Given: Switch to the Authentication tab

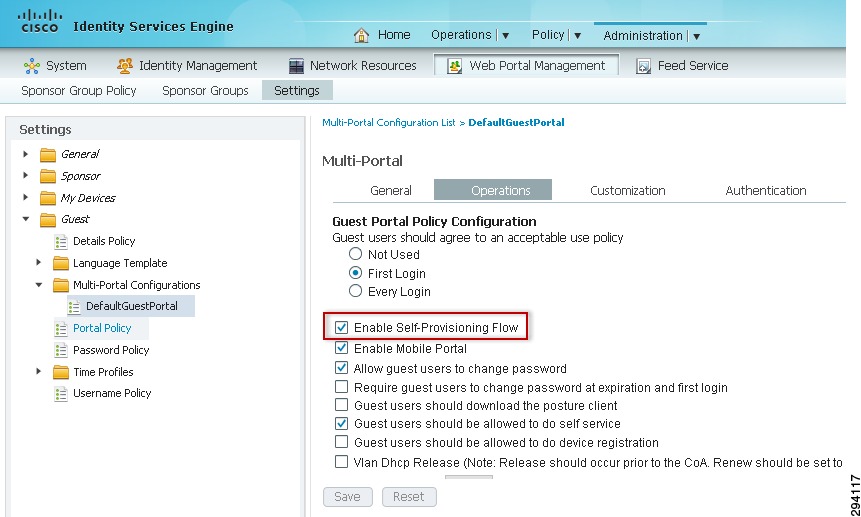Looking at the screenshot, I should click(766, 190).
